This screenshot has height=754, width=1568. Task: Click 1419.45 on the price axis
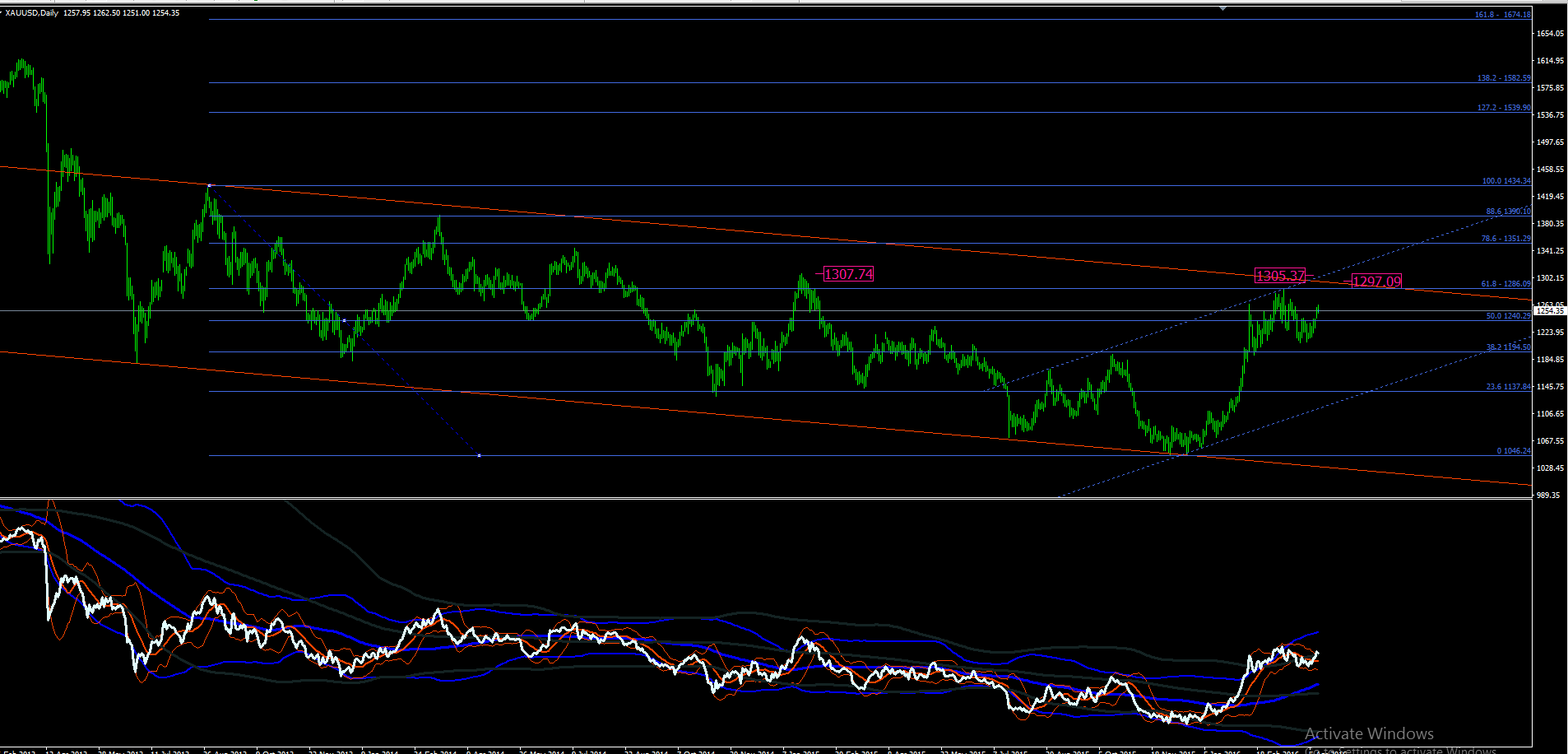click(1550, 197)
